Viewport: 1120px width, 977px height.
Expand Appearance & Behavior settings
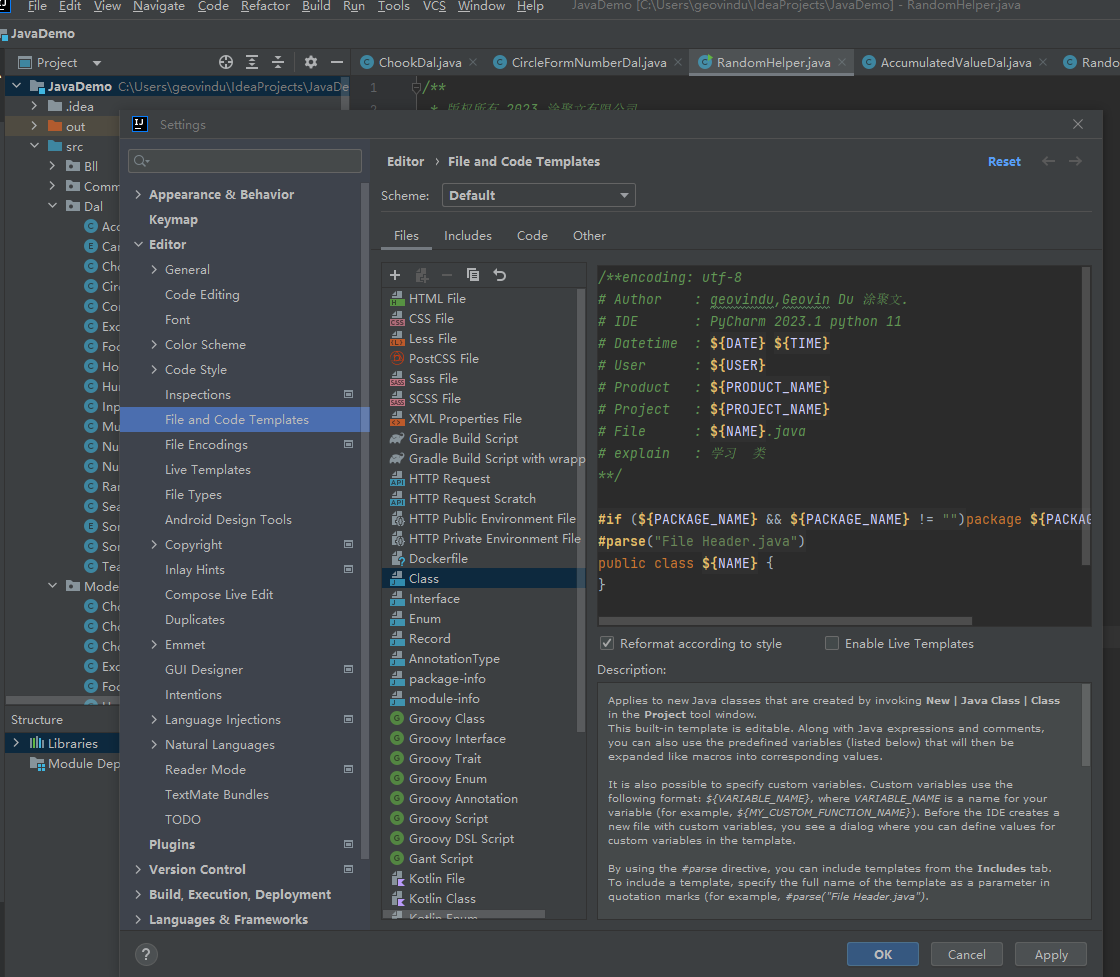[138, 195]
